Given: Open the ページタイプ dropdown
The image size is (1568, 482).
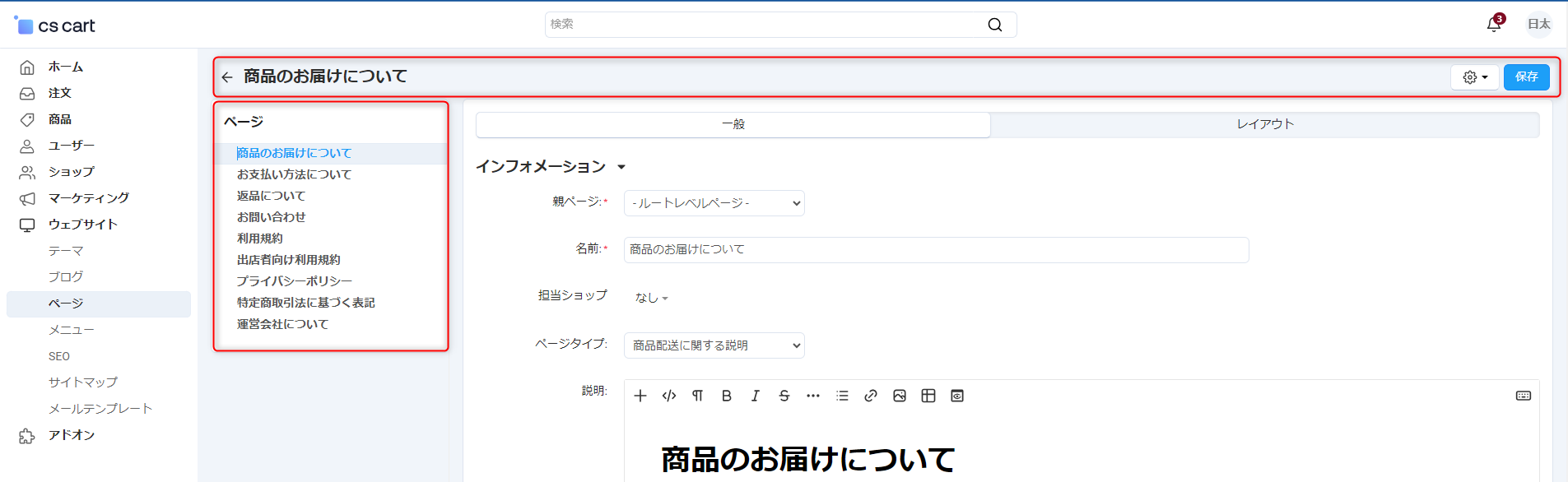Looking at the screenshot, I should [714, 345].
